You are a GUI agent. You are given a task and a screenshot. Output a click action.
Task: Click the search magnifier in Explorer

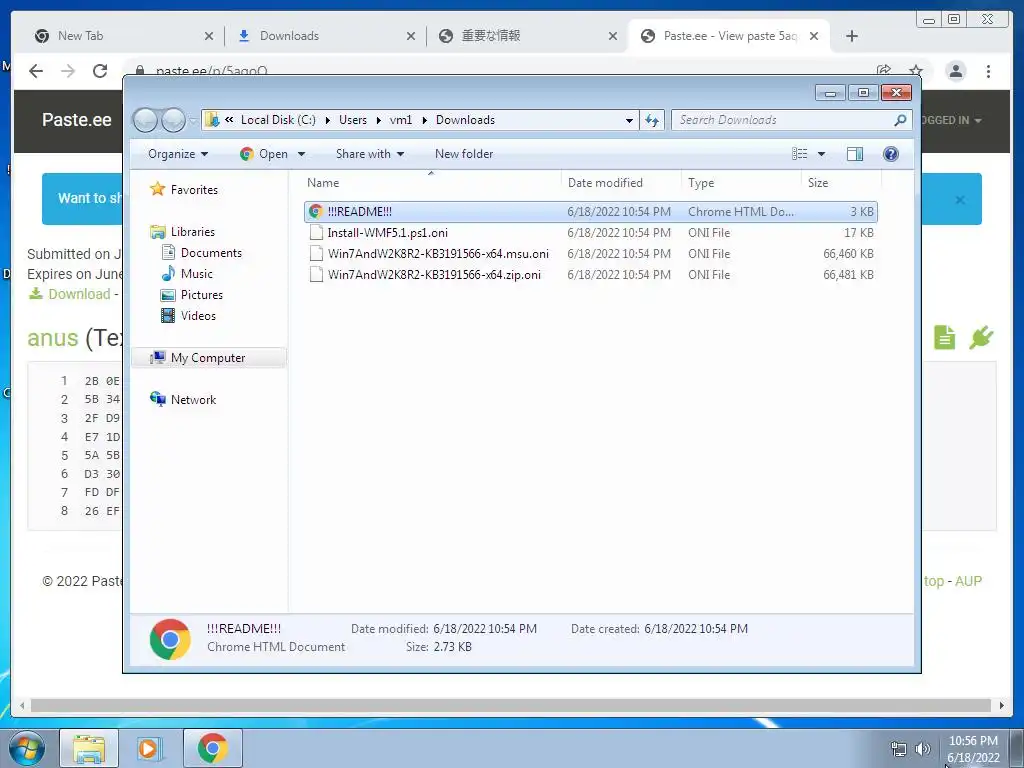pyautogui.click(x=900, y=120)
